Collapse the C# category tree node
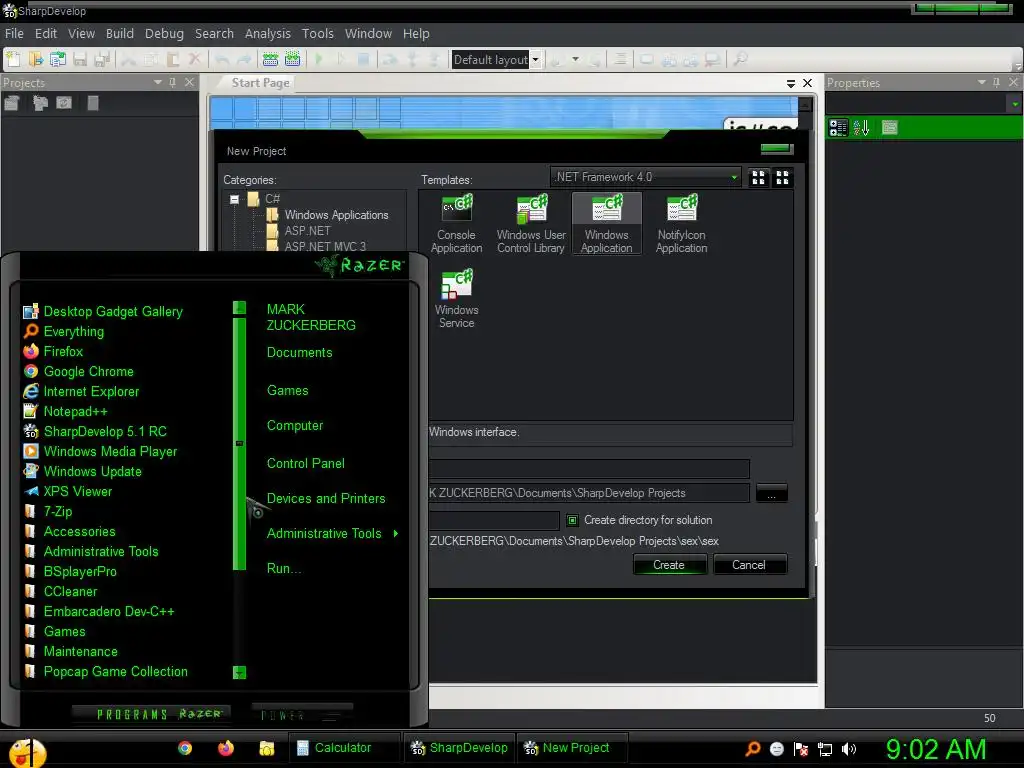This screenshot has width=1024, height=768. pos(234,199)
